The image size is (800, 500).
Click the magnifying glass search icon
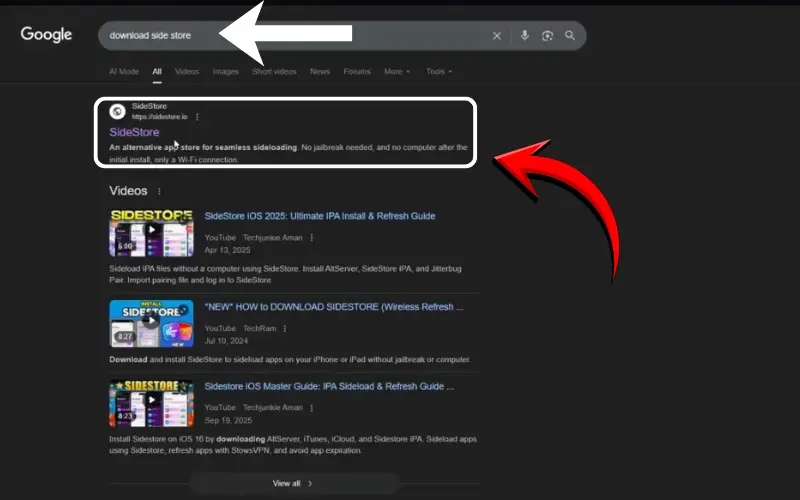click(570, 36)
